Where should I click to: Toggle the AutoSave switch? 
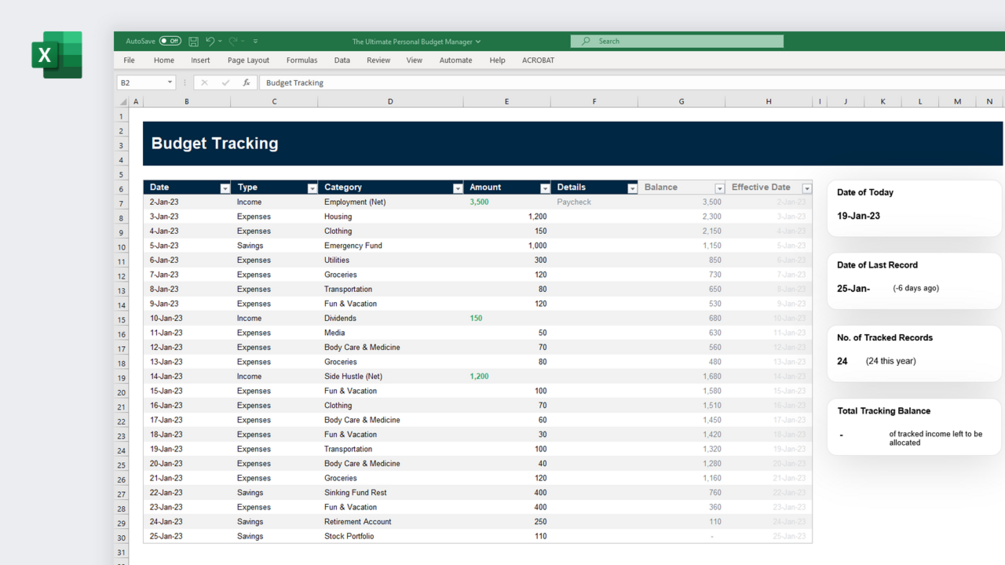170,41
